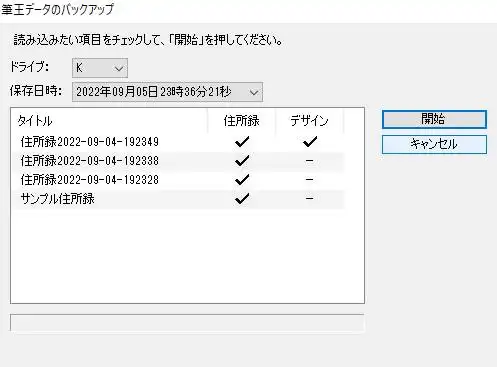The width and height of the screenshot is (497, 367).
Task: Toggle デザイン dash for 住所録2022-09-04-192338
Action: click(x=310, y=161)
